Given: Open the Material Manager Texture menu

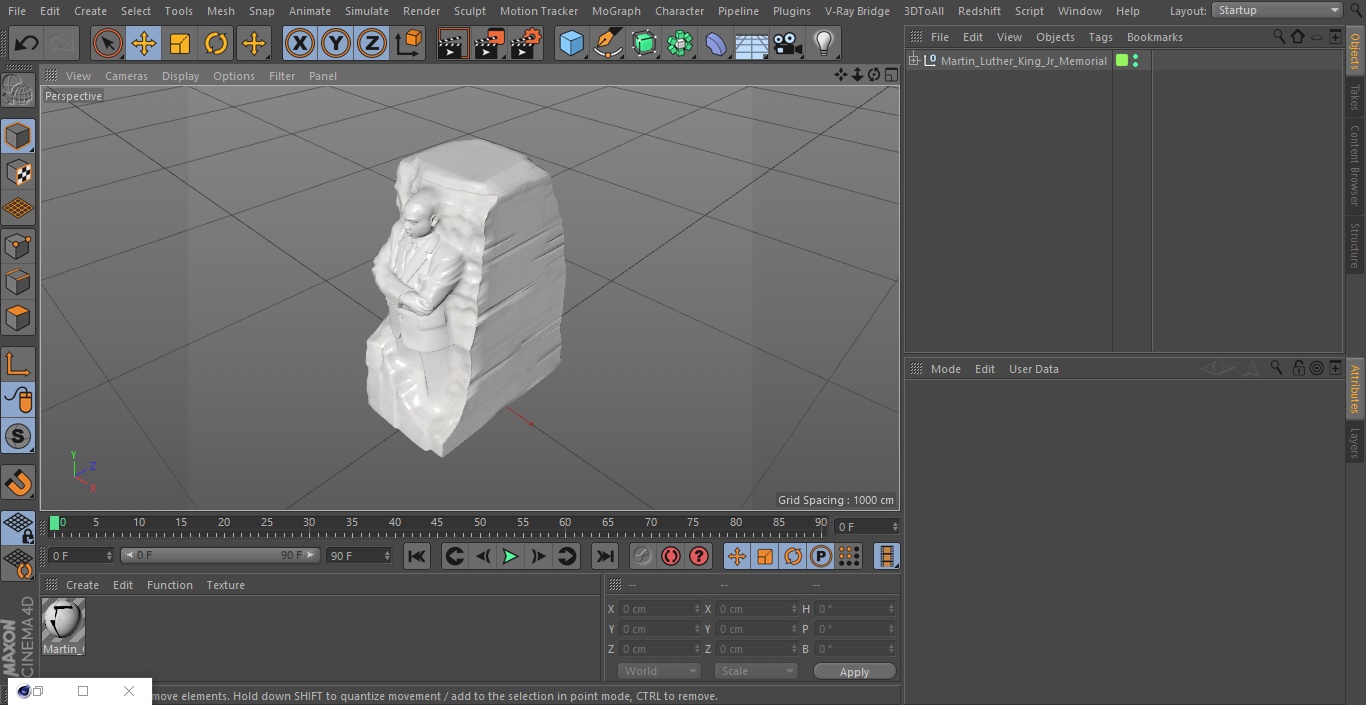Looking at the screenshot, I should 225,585.
